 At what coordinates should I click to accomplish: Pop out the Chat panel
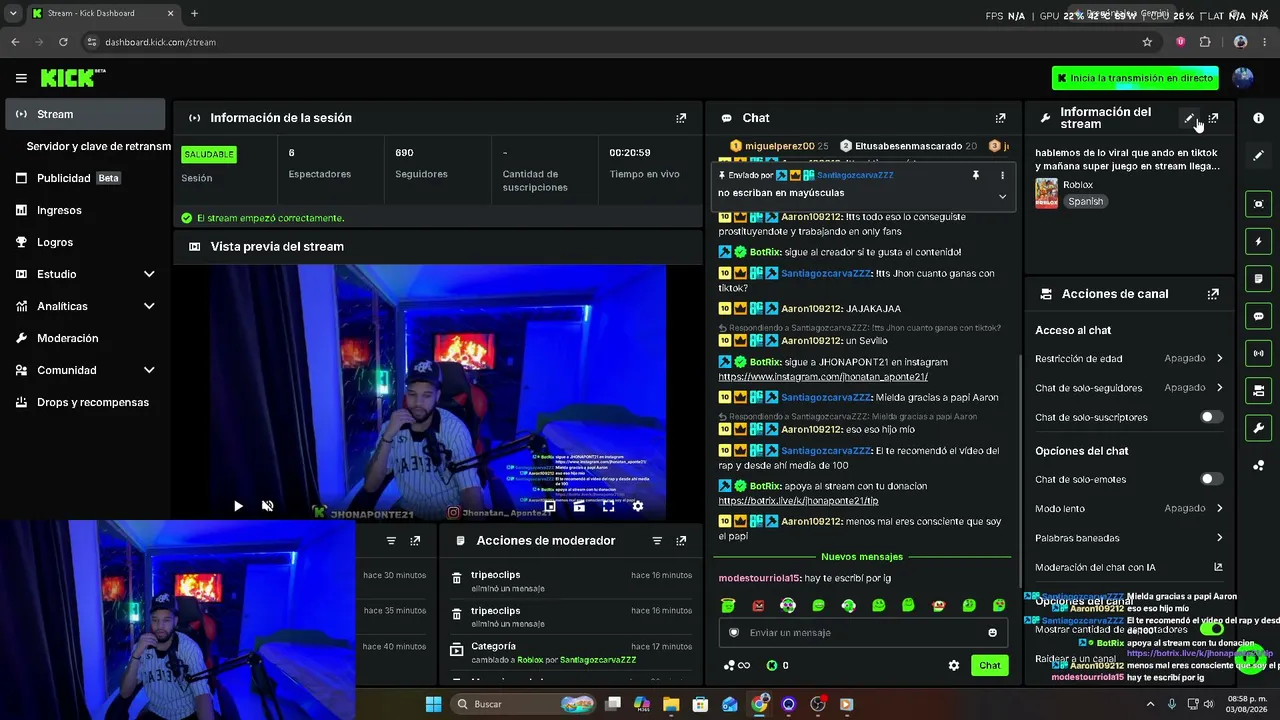point(1000,118)
